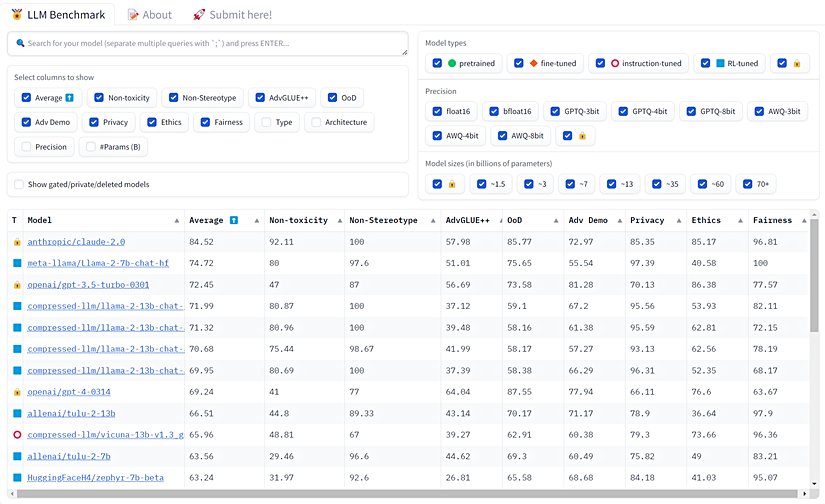Click the rocket icon beside Submit here!
825x504 pixels.
click(199, 15)
